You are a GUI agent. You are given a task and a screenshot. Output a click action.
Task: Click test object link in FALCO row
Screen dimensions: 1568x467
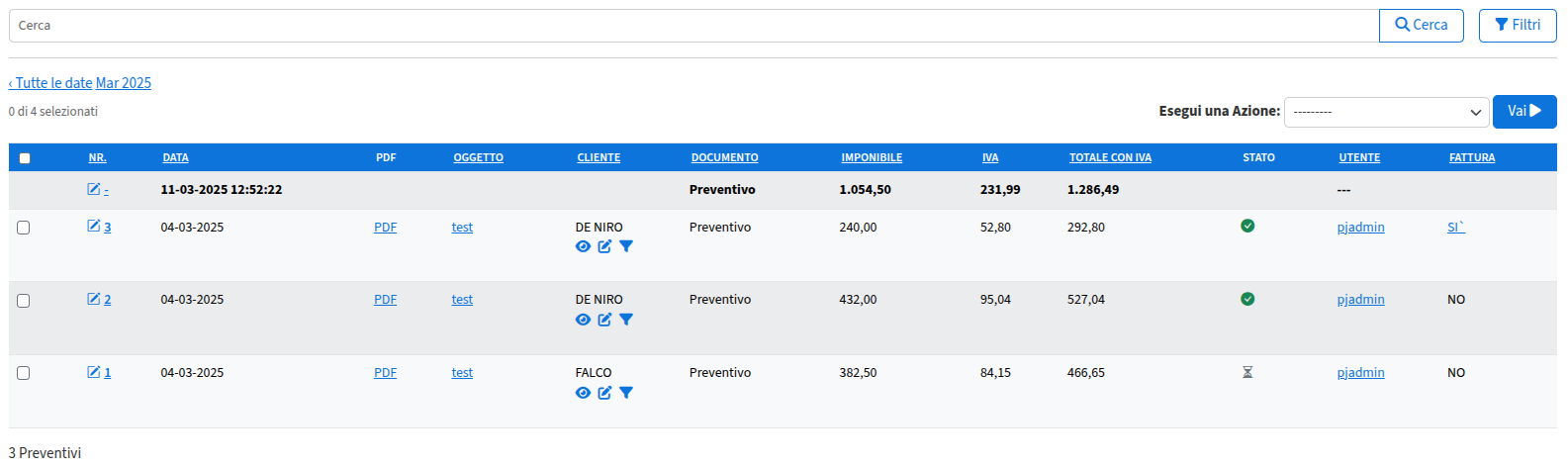[462, 372]
